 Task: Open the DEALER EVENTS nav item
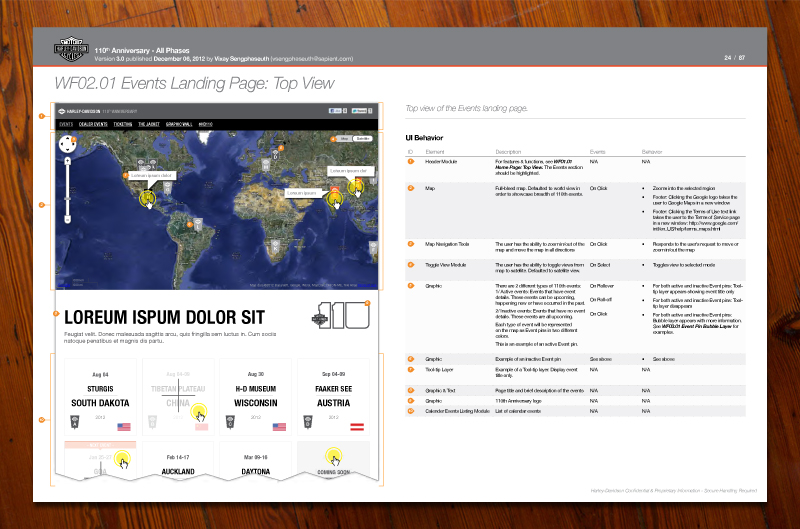coord(93,124)
